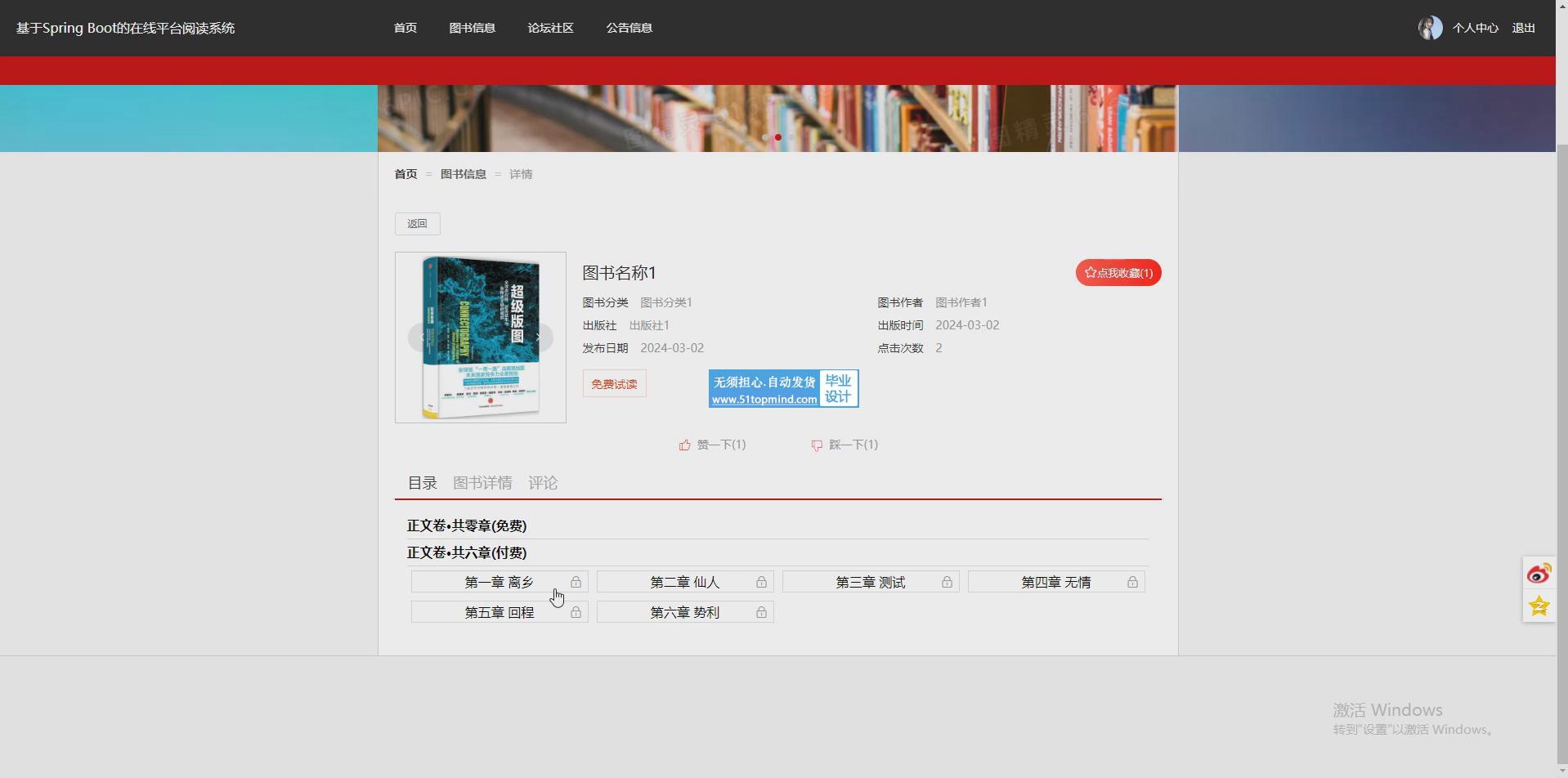
Task: Open chapter 第五章 回程
Action: (x=500, y=612)
